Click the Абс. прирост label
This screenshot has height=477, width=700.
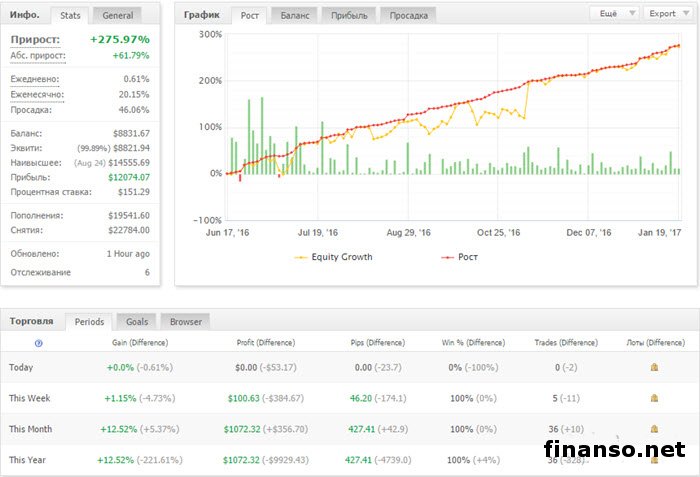pos(38,55)
